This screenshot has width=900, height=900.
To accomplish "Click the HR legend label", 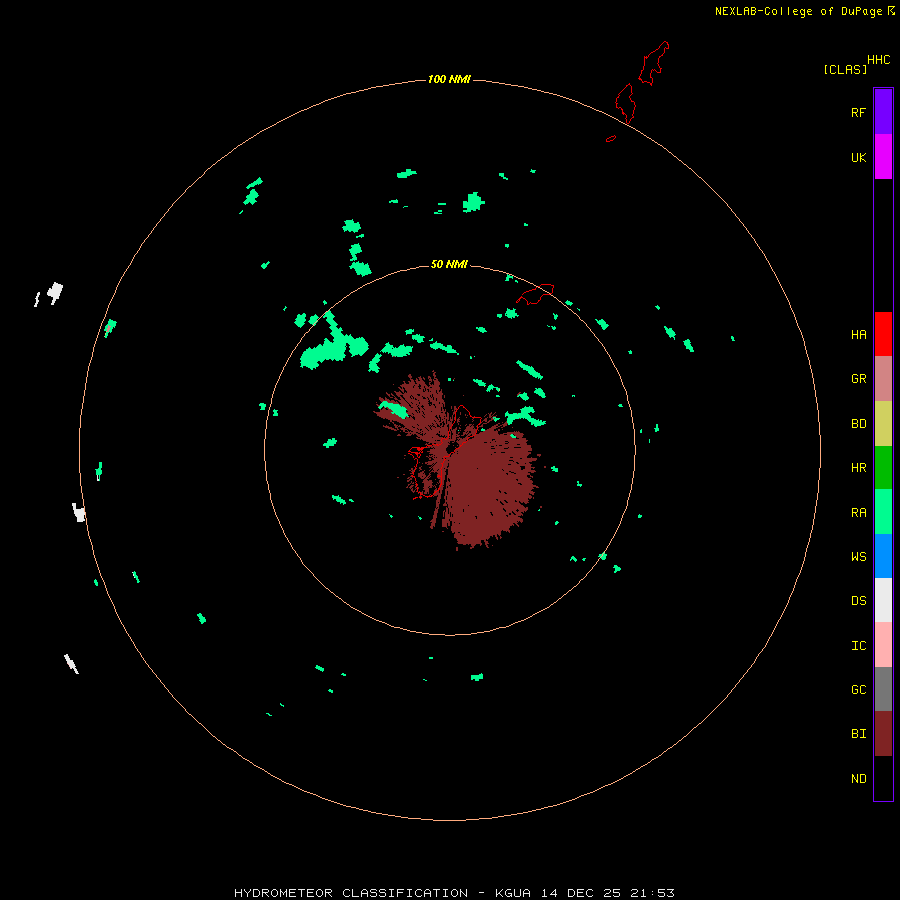I will pos(858,468).
